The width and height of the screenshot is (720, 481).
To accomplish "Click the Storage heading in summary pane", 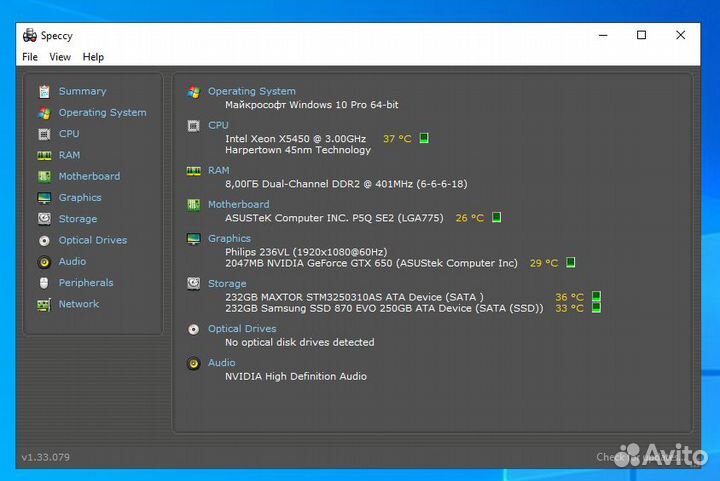I will 227,284.
